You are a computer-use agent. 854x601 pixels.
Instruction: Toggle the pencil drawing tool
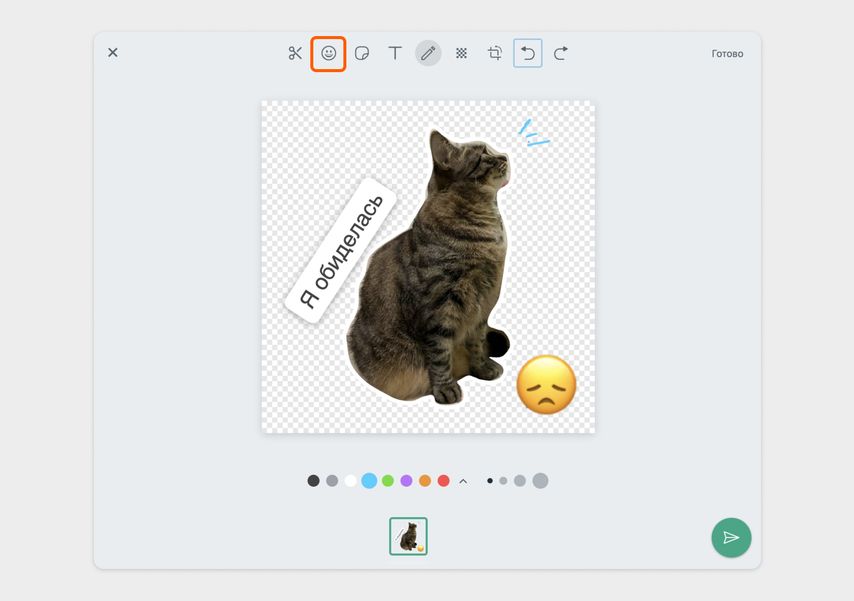pyautogui.click(x=428, y=53)
